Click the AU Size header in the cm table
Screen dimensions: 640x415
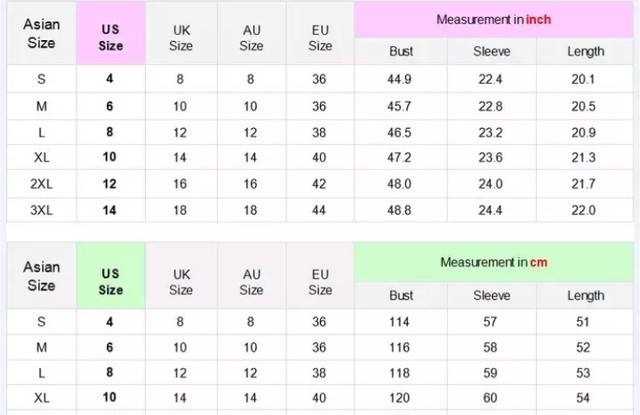251,282
